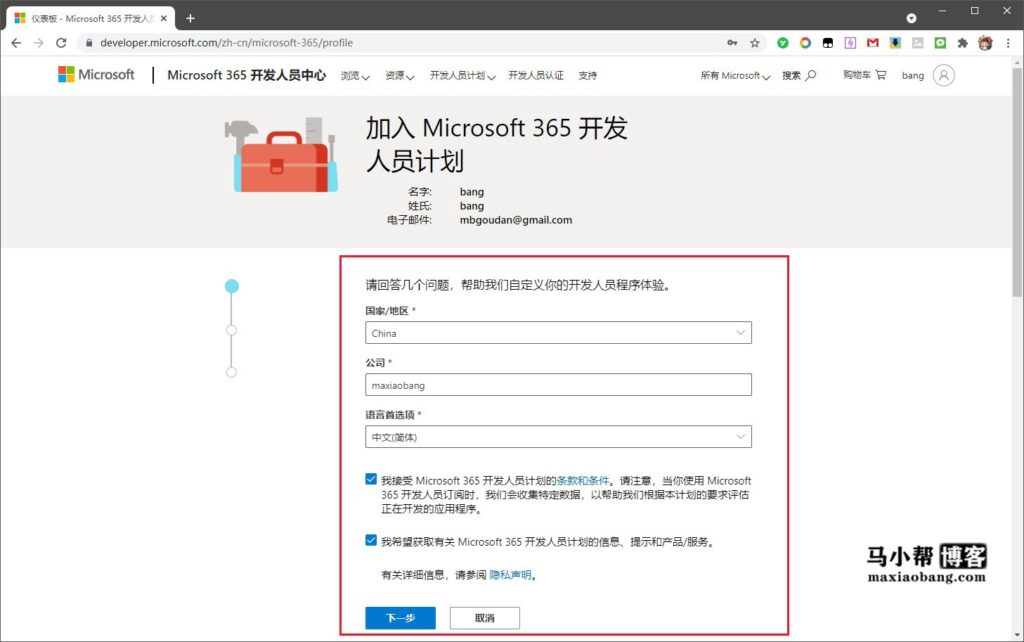This screenshot has height=642, width=1024.
Task: Click the second progress step circle
Action: 231,330
